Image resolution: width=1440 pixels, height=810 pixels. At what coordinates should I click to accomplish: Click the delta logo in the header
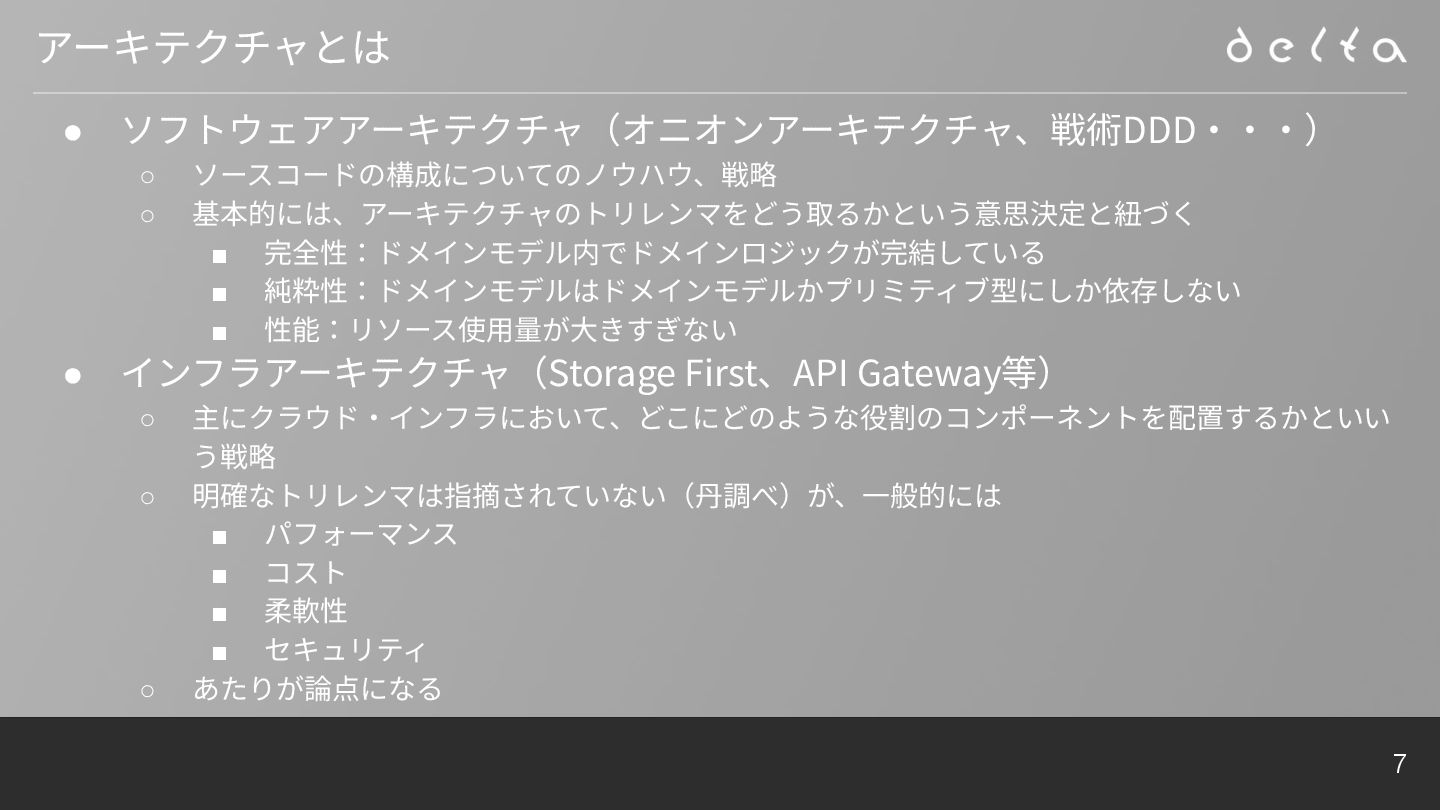pyautogui.click(x=1316, y=46)
